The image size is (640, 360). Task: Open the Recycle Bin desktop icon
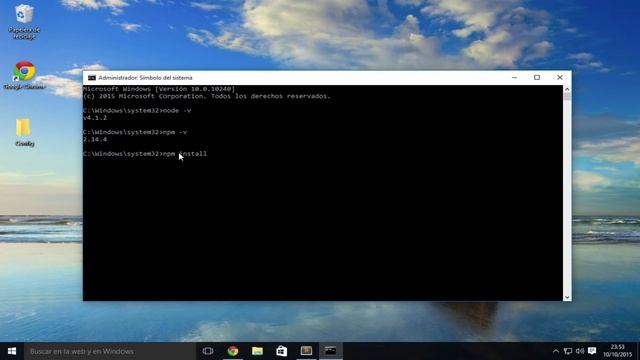point(24,21)
